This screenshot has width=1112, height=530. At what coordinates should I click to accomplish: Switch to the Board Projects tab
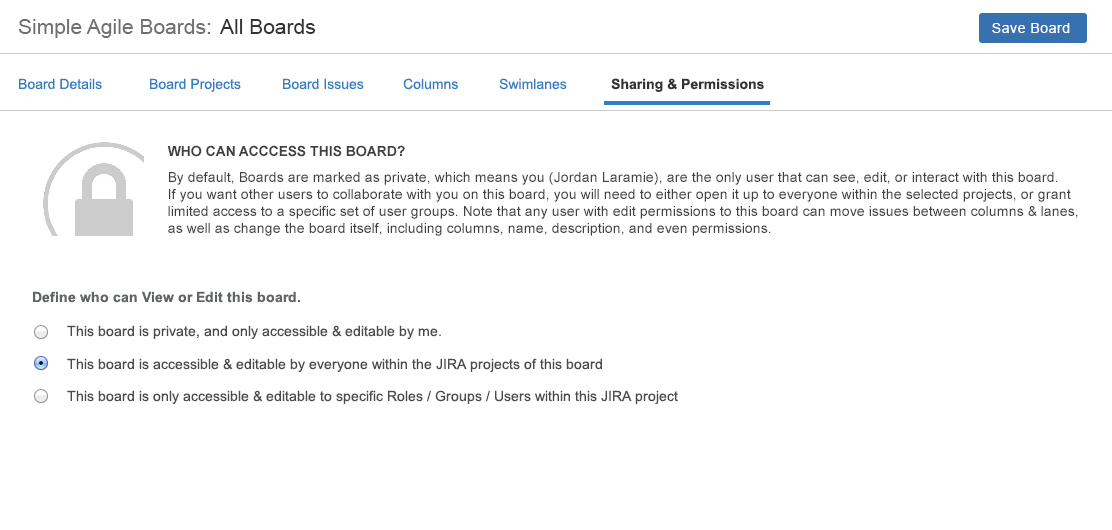point(194,84)
